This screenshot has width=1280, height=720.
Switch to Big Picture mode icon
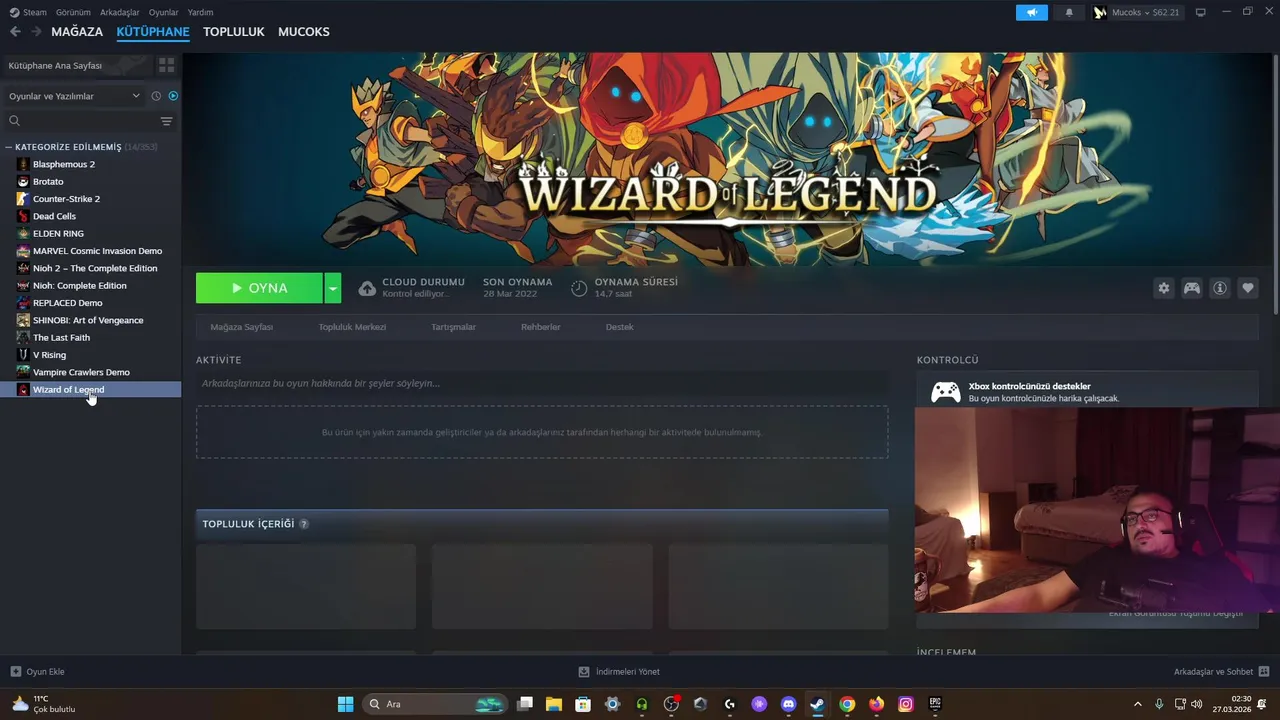(1201, 12)
